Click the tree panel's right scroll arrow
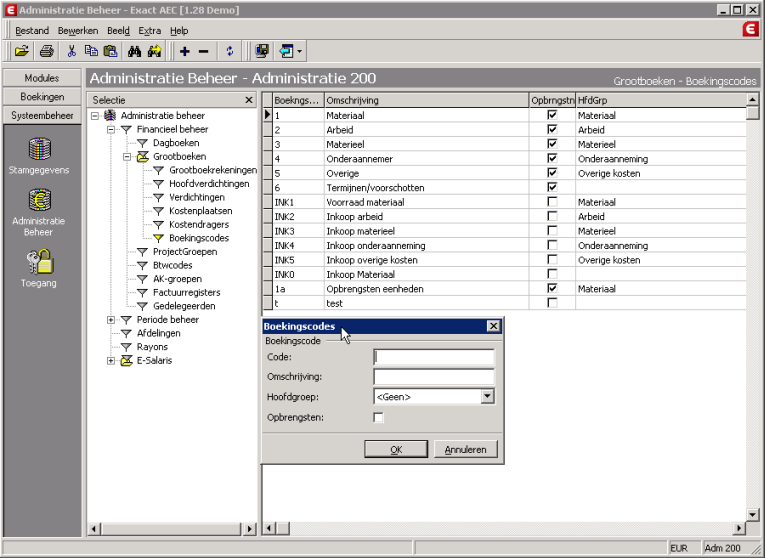The height and width of the screenshot is (558, 765). 250,528
